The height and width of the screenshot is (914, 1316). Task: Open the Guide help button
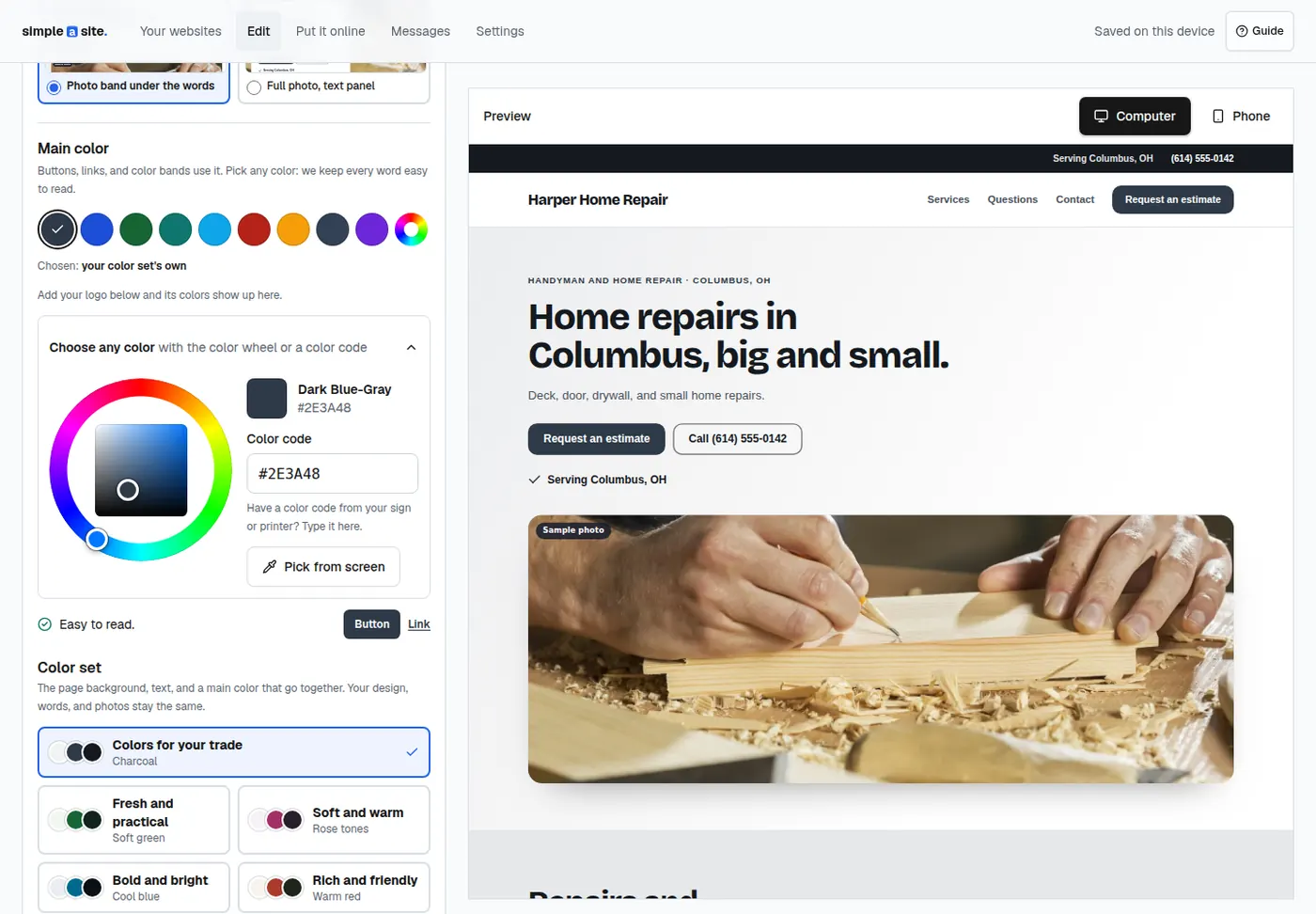point(1260,31)
